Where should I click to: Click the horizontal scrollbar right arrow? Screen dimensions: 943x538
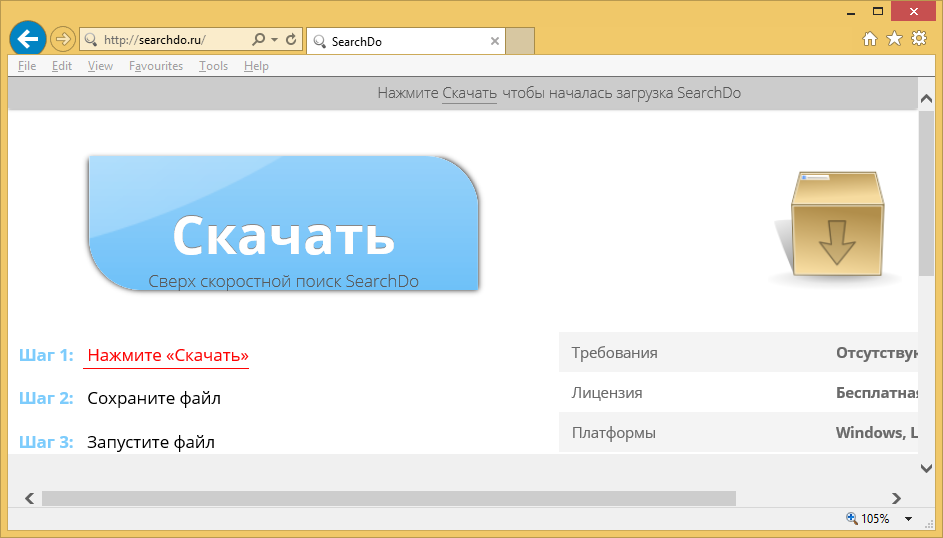(896, 498)
